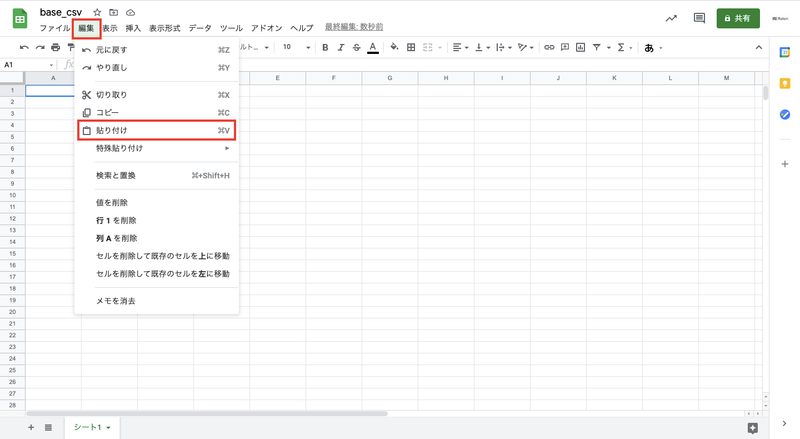Viewport: 800px width, 439px height.
Task: Open vertical align dropdown
Action: coord(482,47)
